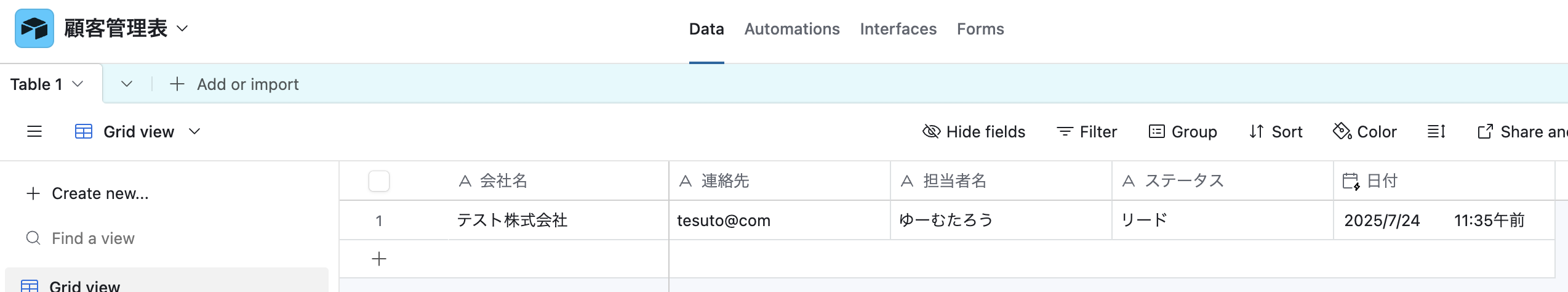Expand the Table 1 tab dropdown

[x=78, y=84]
